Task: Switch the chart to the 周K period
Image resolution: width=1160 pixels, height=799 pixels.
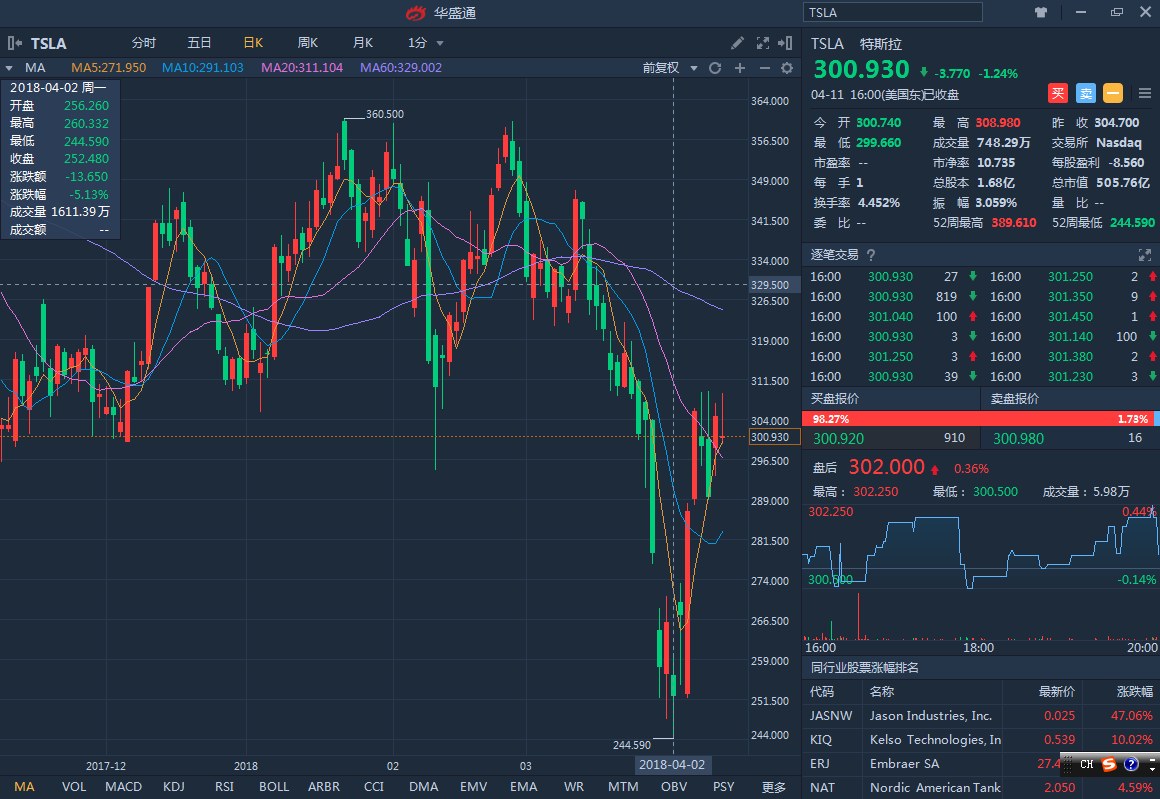Action: tap(307, 43)
